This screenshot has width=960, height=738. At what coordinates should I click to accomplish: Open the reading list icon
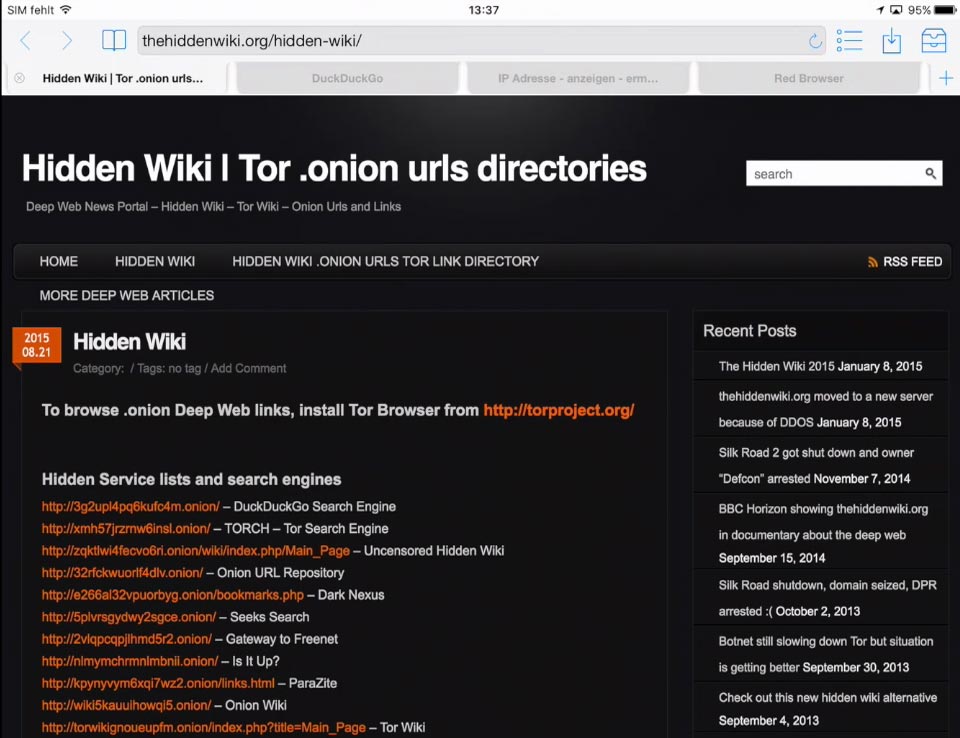(x=849, y=41)
